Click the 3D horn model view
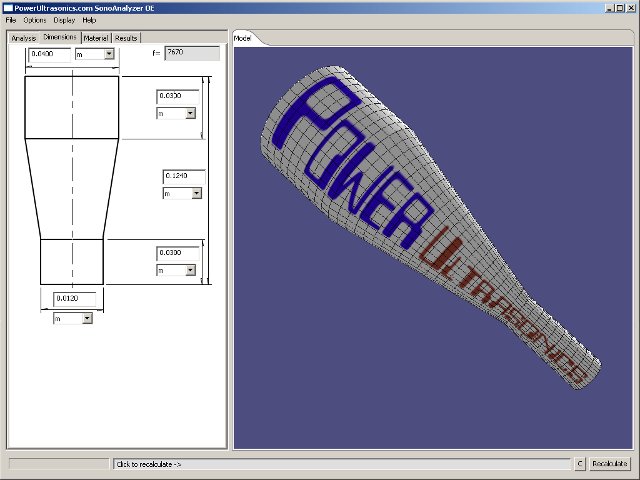The image size is (640, 480). coord(433,248)
